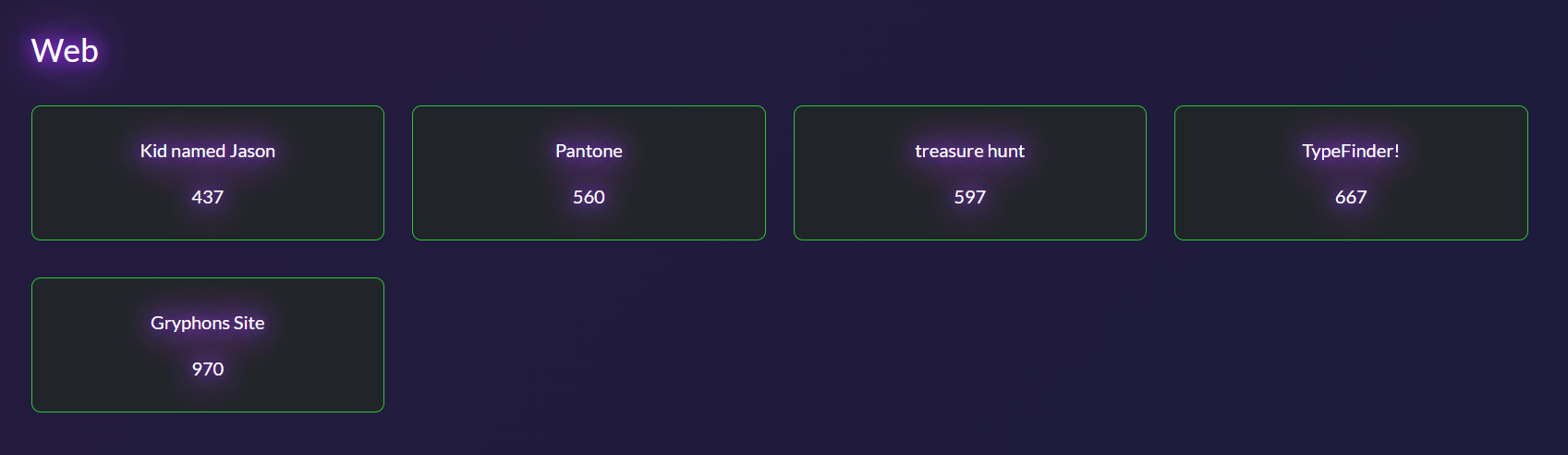Click the 'treasure hunt' title text
The image size is (1568, 455).
969,151
